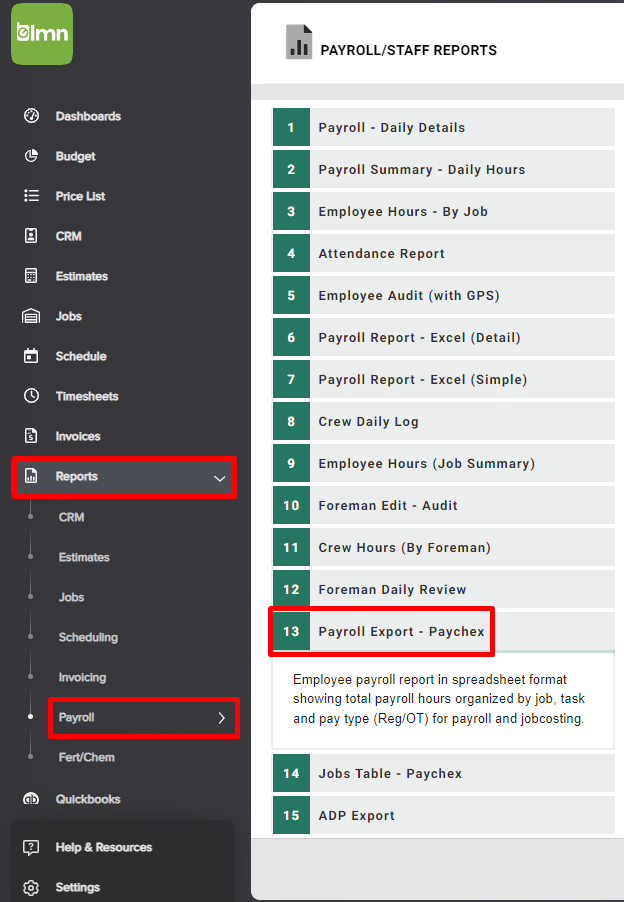Image resolution: width=624 pixels, height=902 pixels.
Task: Open Crew Hours (By Foreman) report
Action: pos(443,547)
